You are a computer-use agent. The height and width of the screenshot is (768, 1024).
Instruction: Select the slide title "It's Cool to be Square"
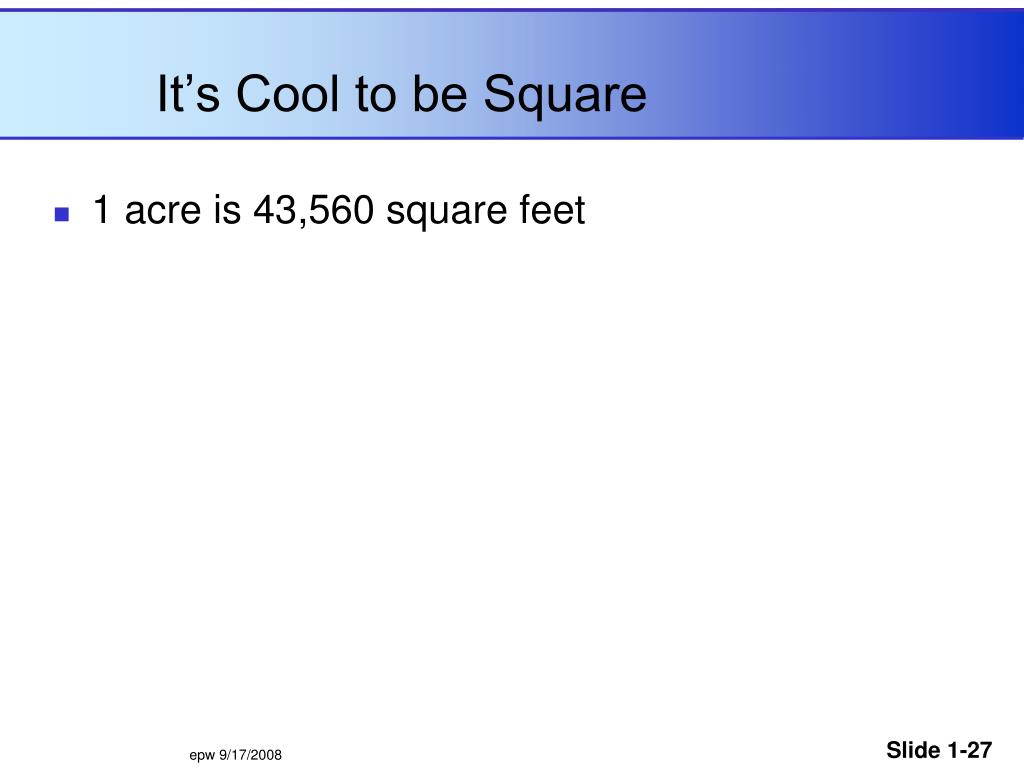402,95
